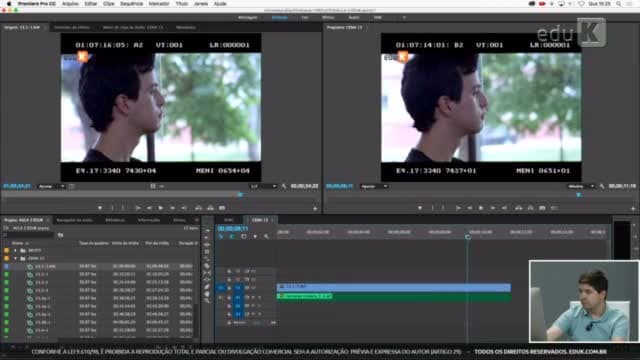
Task: Open the Arquivo menu
Action: pyautogui.click(x=70, y=4)
